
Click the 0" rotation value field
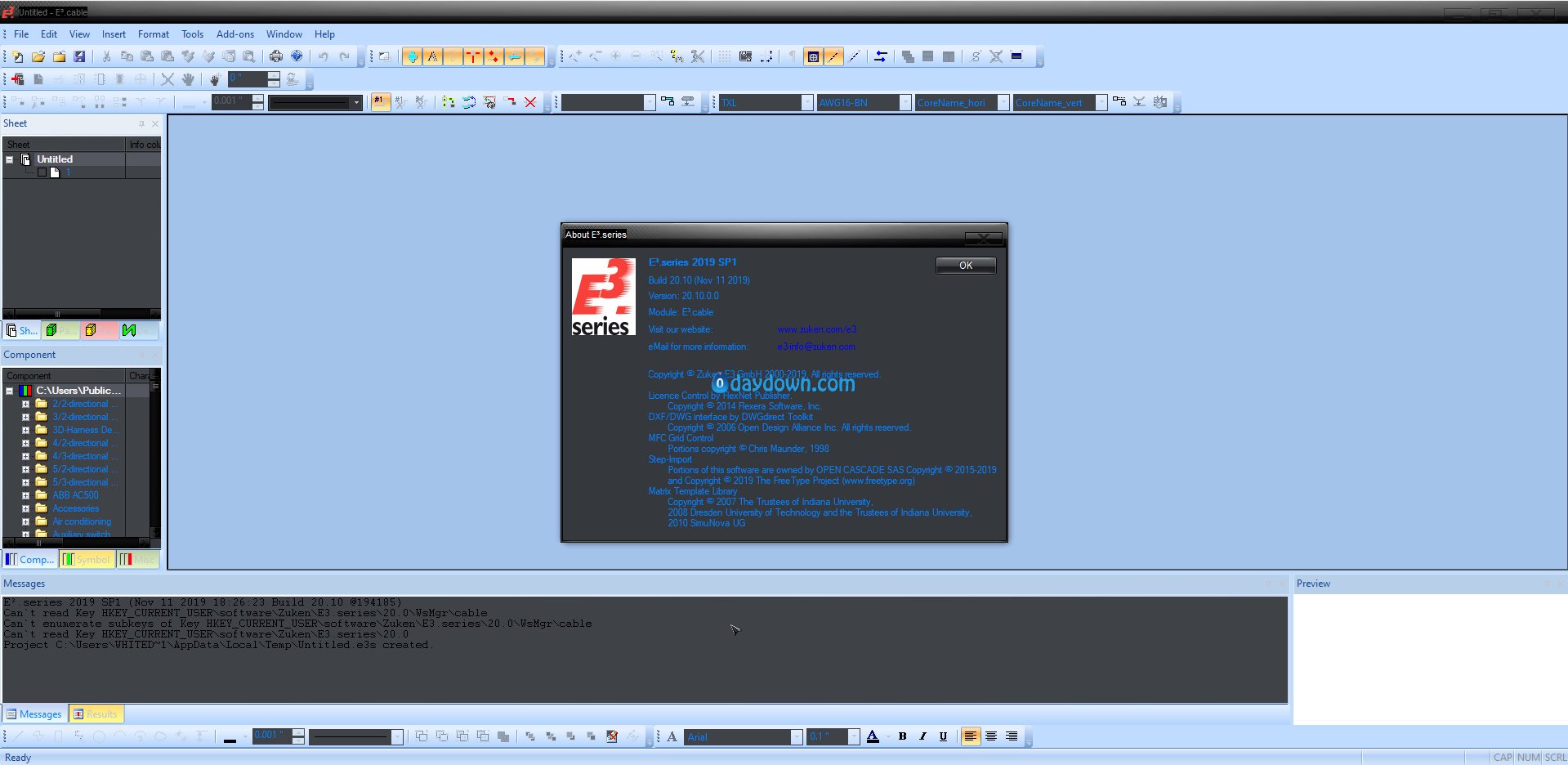click(x=248, y=79)
